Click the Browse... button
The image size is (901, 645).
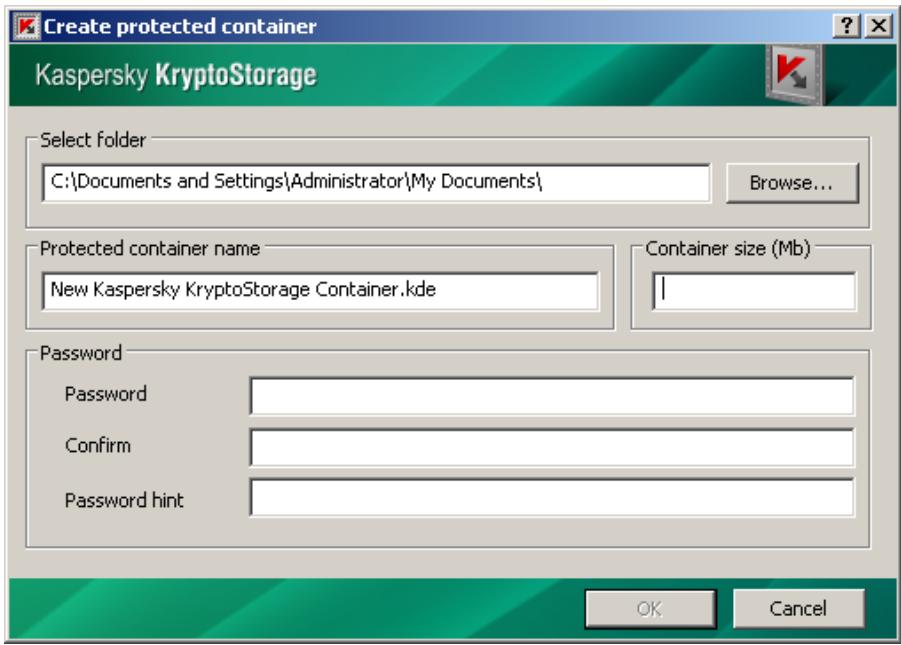point(792,183)
